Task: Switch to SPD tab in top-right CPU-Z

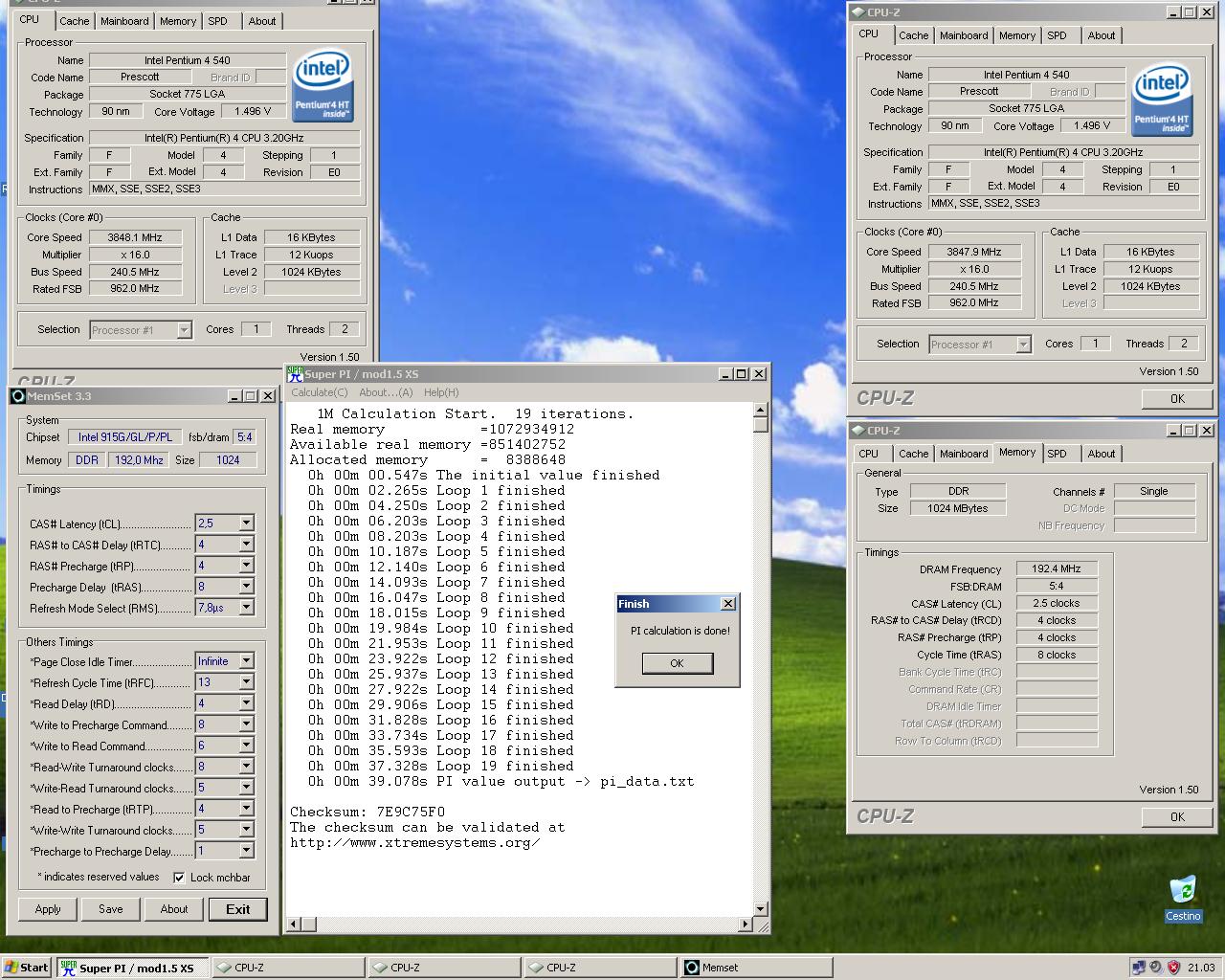Action: pyautogui.click(x=1057, y=35)
